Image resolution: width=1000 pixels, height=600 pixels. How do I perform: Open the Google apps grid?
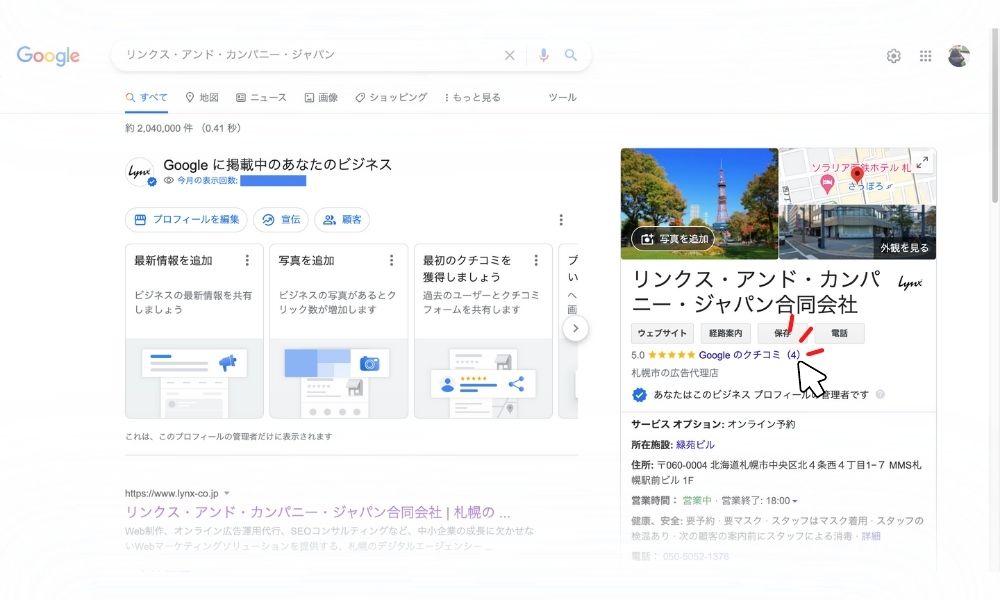(925, 56)
